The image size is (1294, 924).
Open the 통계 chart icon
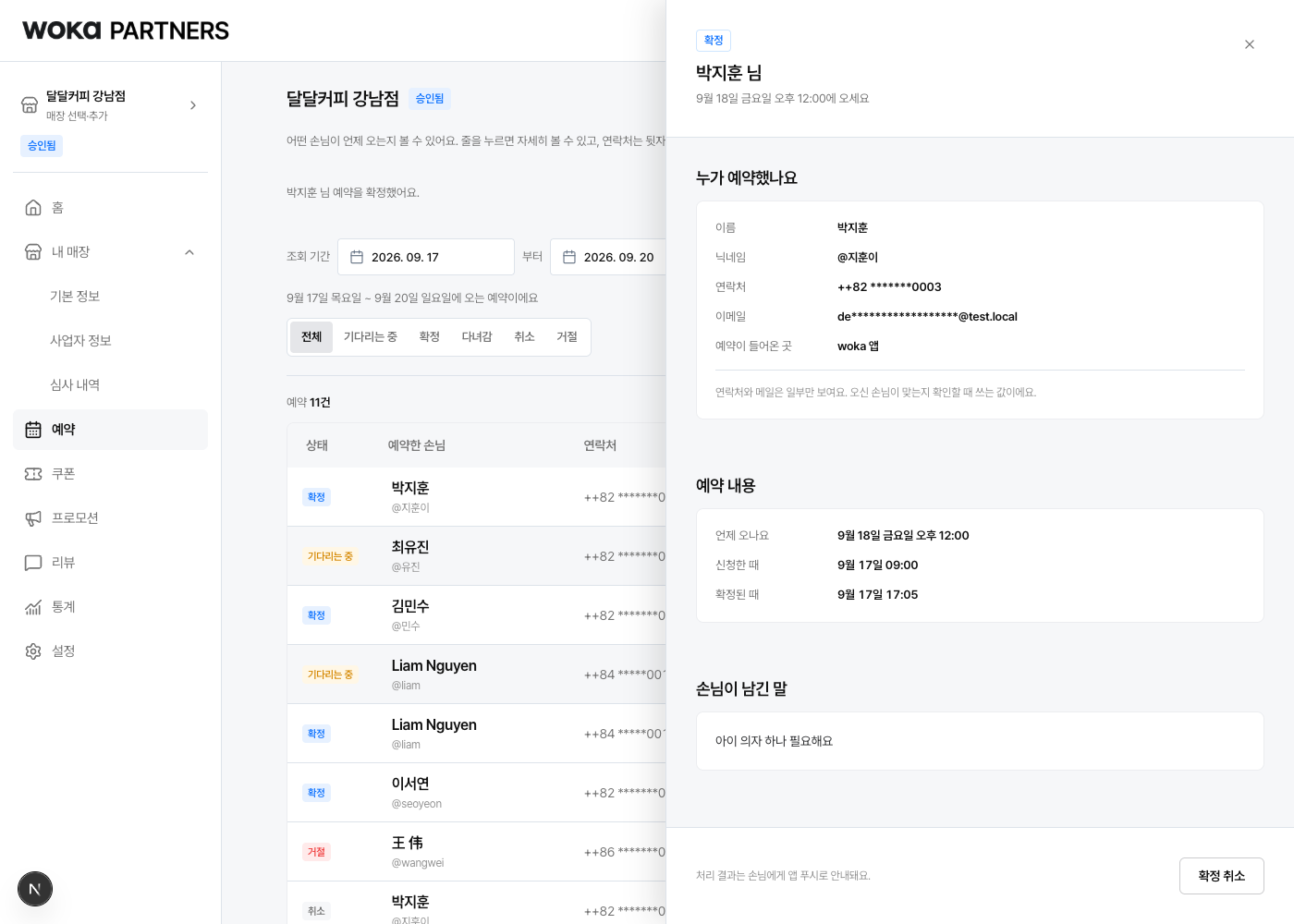pos(33,607)
